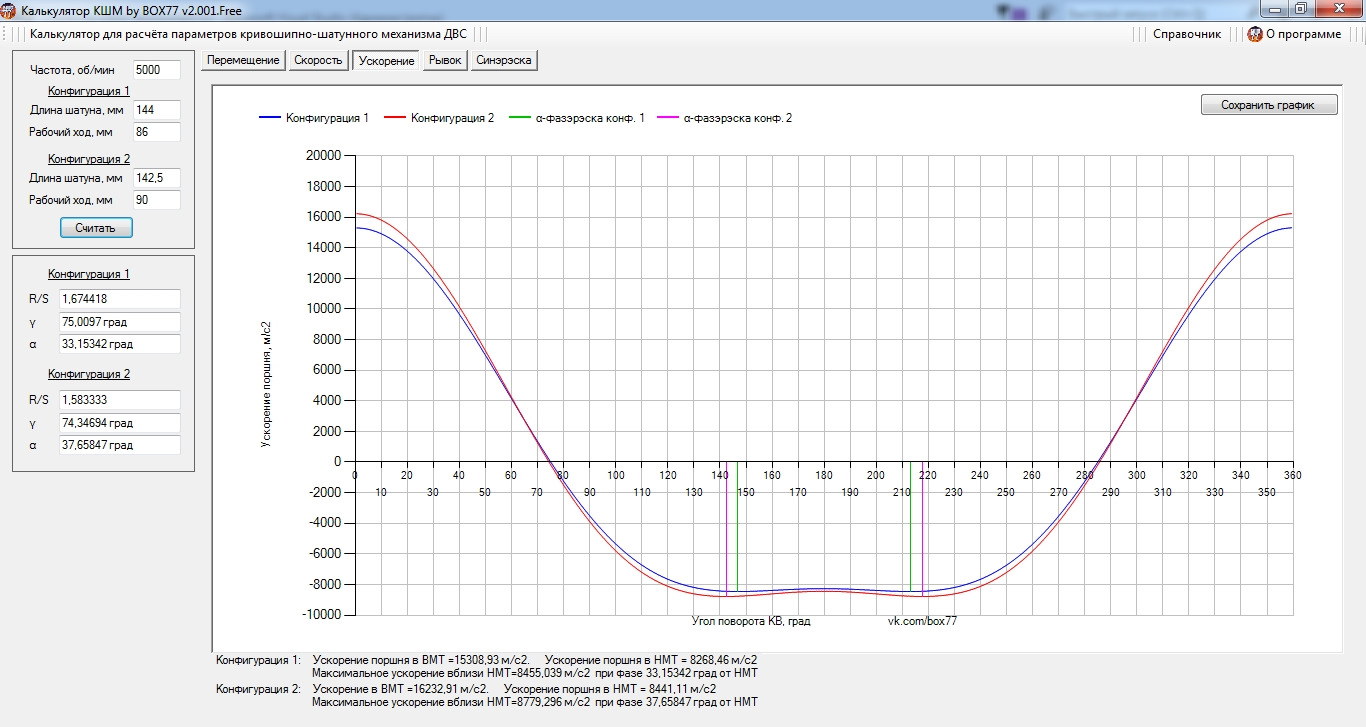Select the γ value 75,0097 град

pos(119,322)
